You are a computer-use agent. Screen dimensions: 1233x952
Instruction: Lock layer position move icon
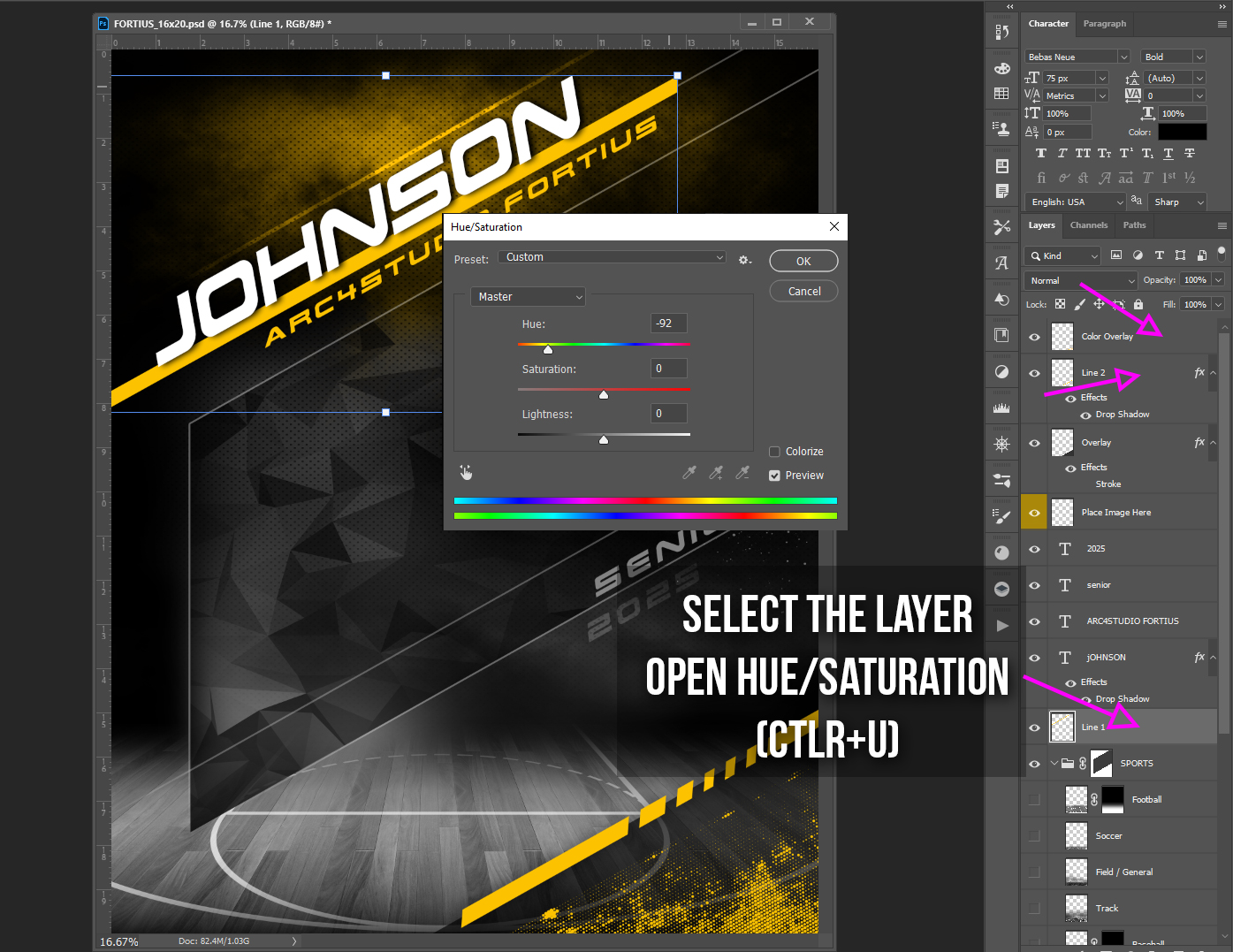[x=1099, y=304]
